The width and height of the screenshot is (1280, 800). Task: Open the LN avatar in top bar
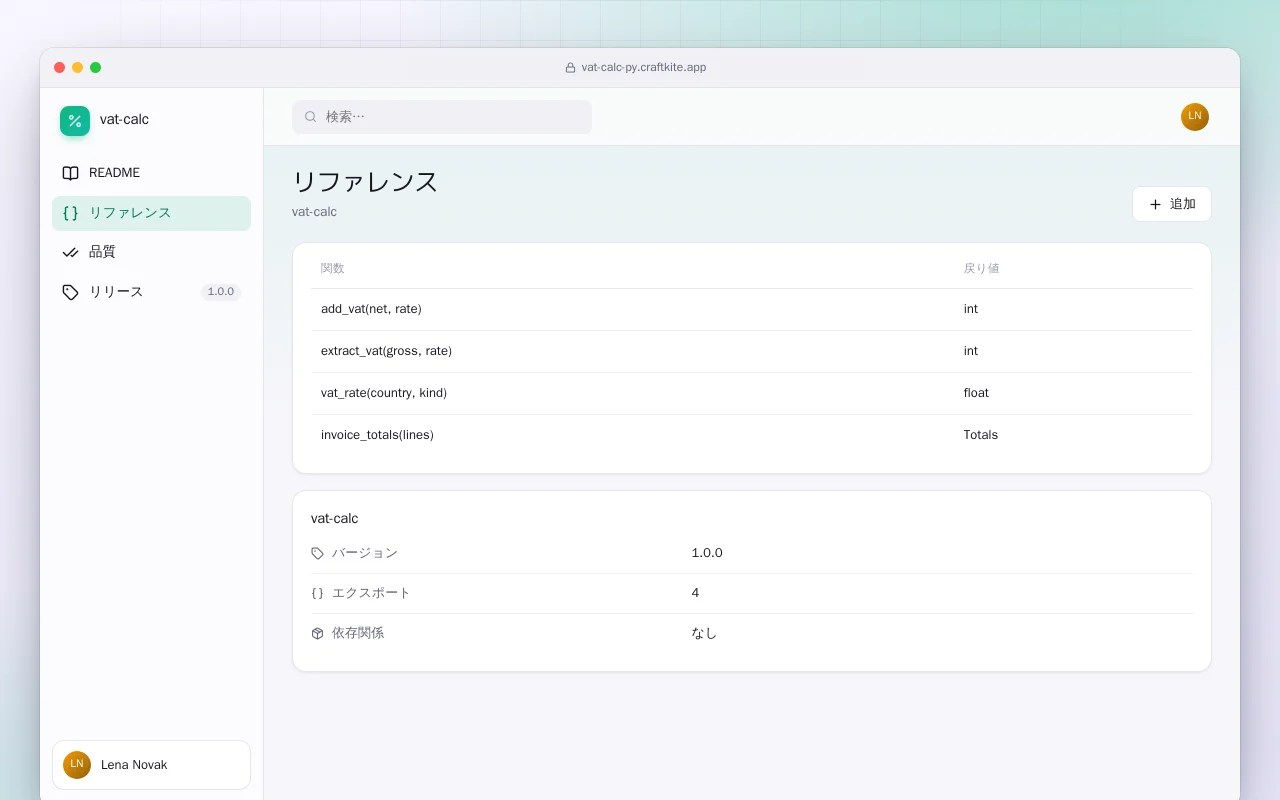tap(1195, 117)
